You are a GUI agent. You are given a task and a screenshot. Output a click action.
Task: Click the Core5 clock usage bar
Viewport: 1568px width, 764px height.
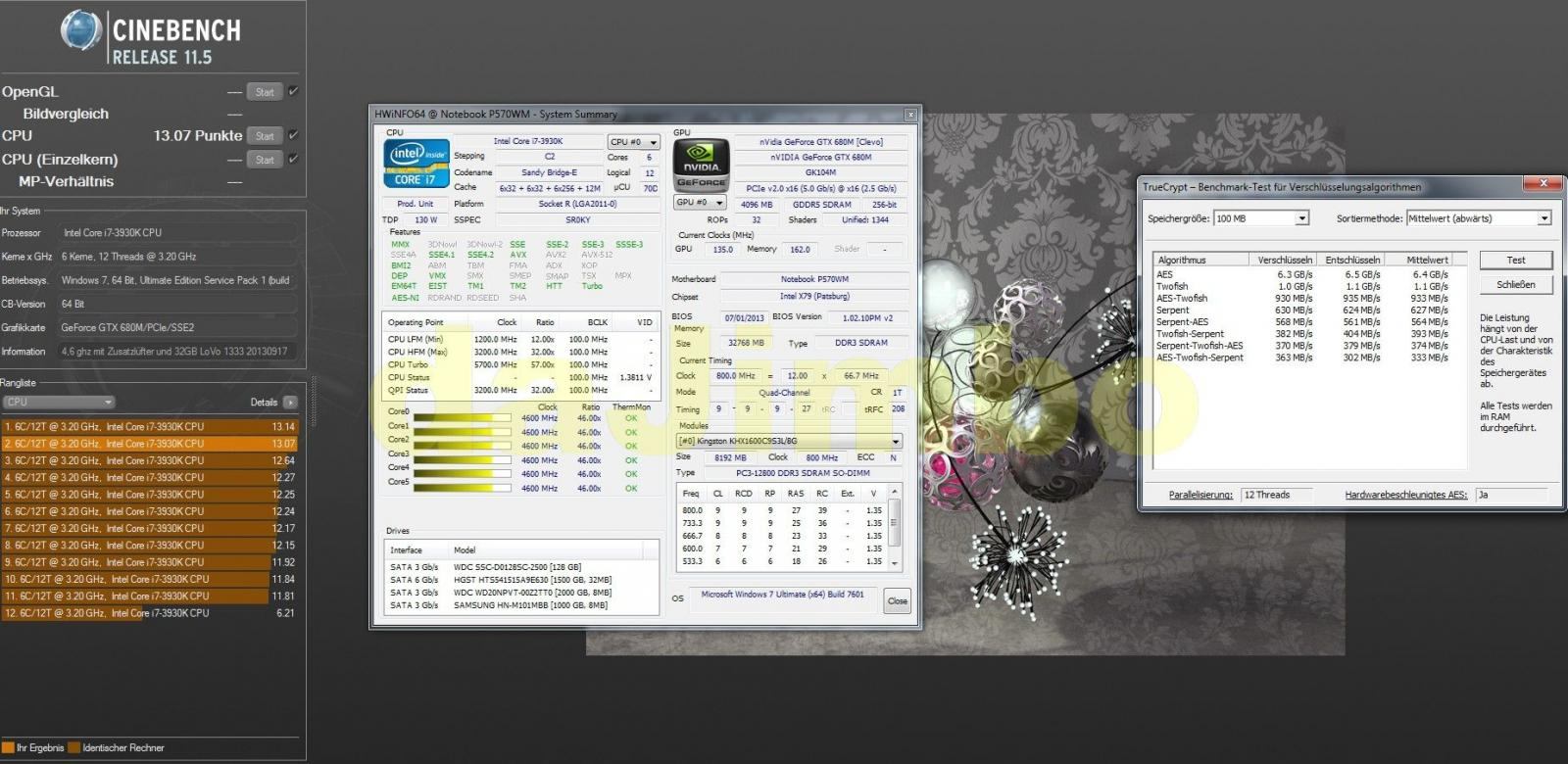coord(463,488)
